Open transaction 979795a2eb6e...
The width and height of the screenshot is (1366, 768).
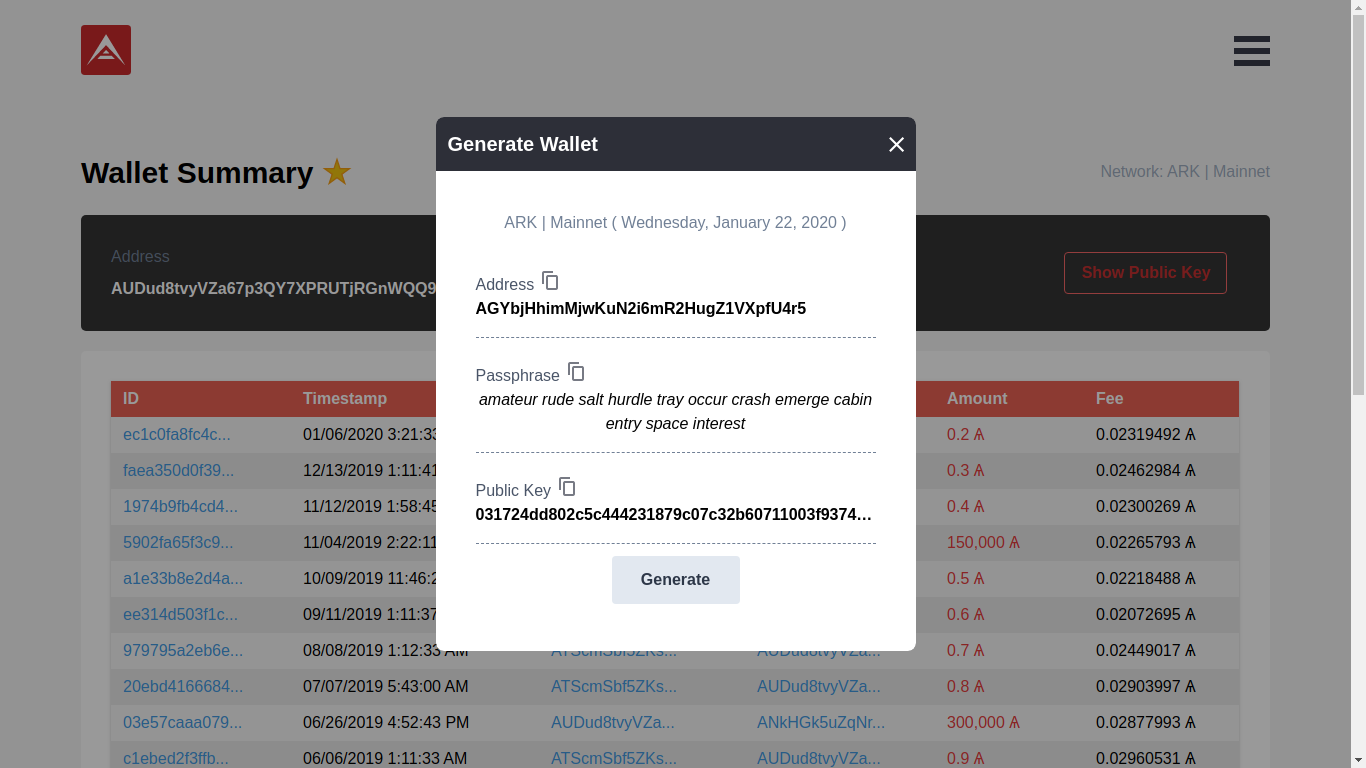tap(183, 651)
